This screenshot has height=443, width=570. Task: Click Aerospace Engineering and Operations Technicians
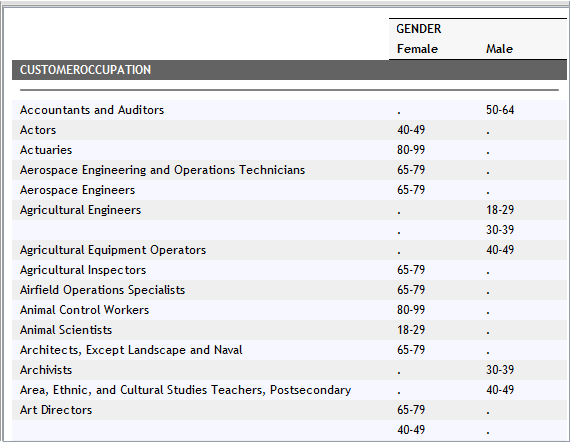(x=162, y=170)
